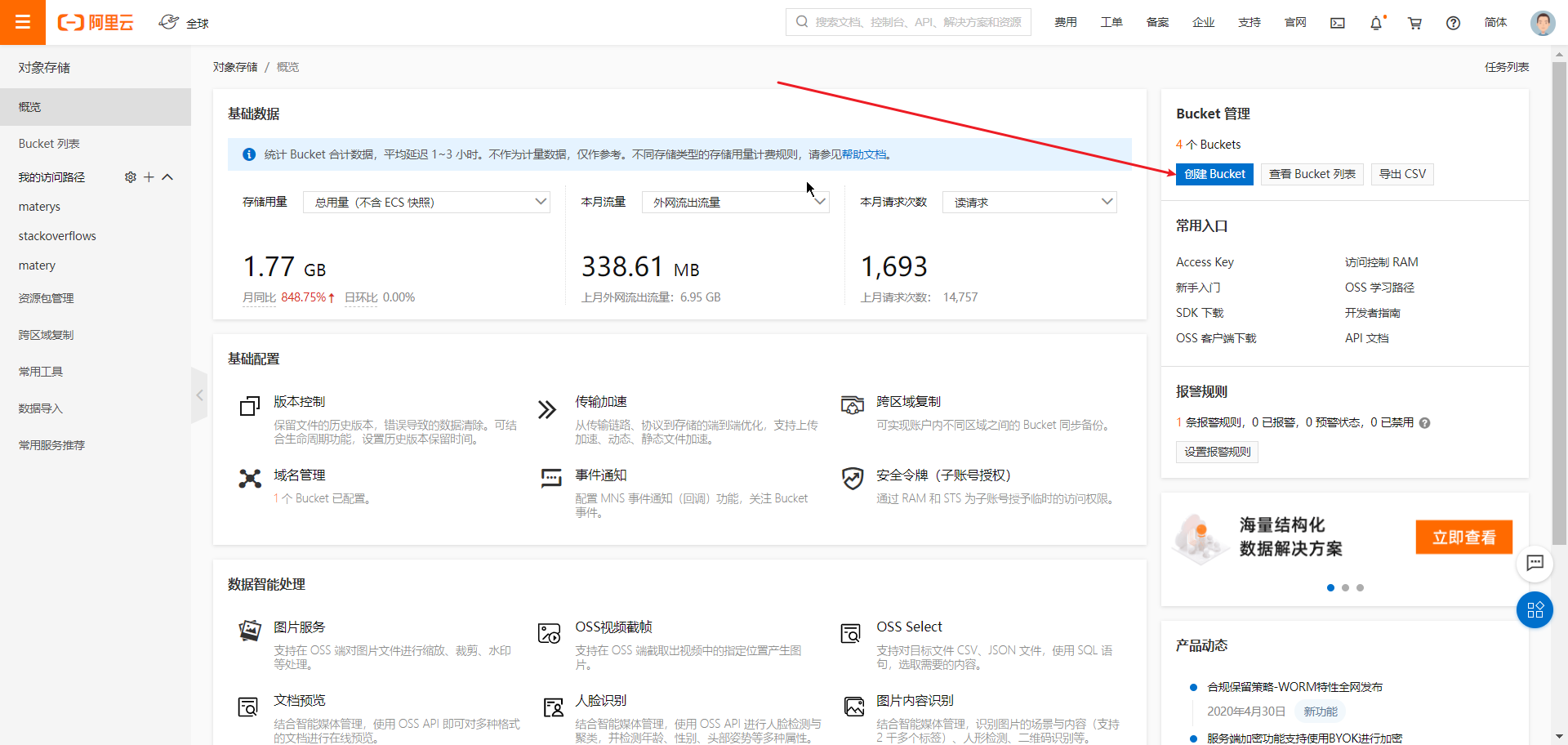Open 任务列表 at top right

coord(1506,67)
